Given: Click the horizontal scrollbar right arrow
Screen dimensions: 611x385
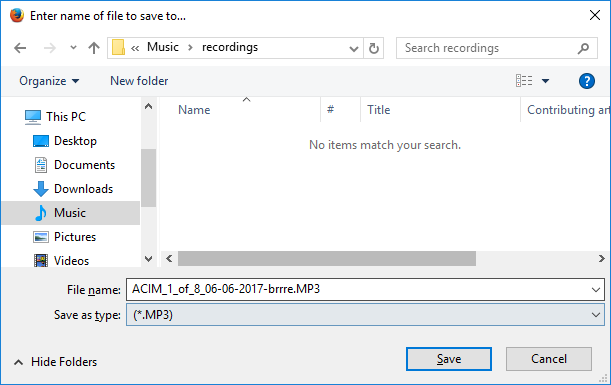Looking at the screenshot, I should pos(601,258).
